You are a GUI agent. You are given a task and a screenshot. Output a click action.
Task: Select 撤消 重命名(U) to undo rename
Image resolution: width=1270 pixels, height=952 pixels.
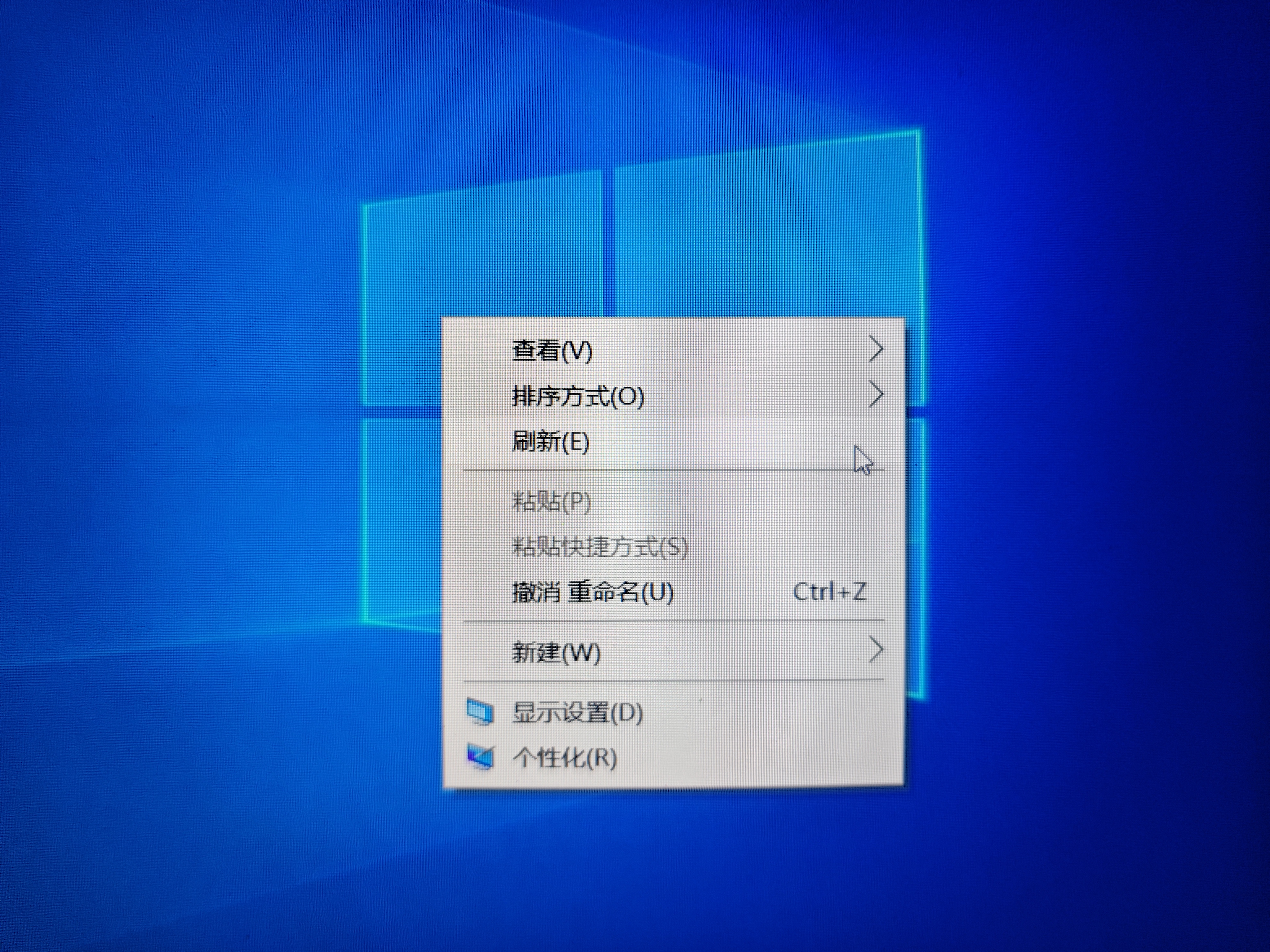[673, 592]
